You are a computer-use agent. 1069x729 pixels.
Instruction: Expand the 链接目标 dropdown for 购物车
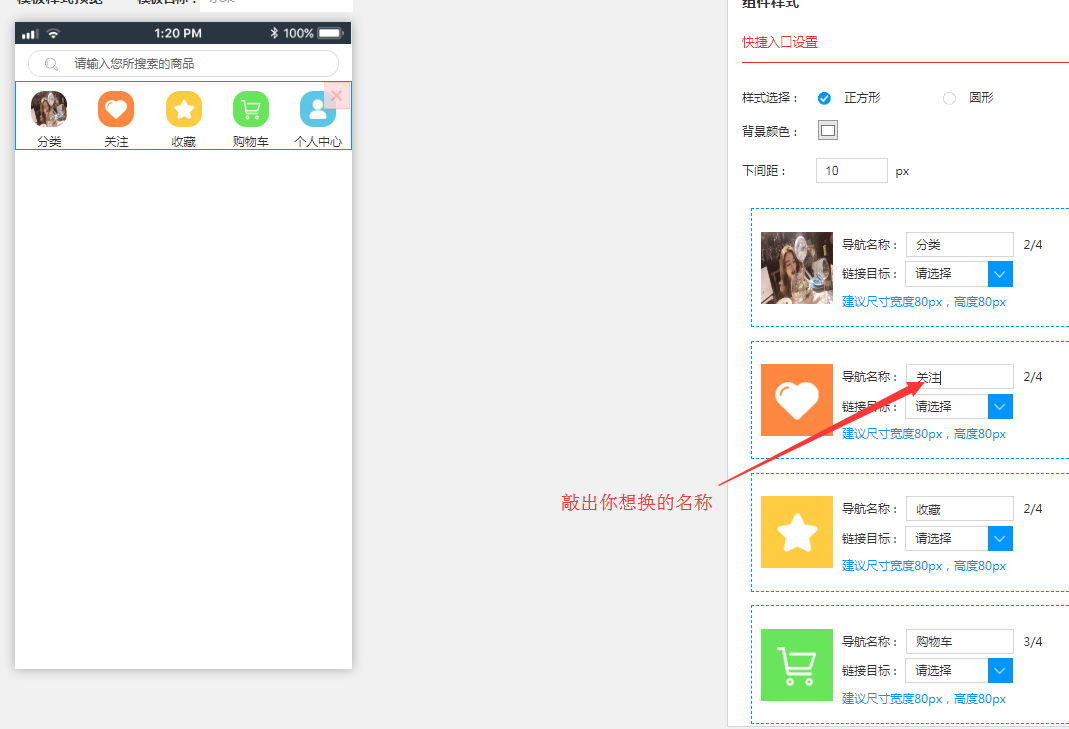click(x=1000, y=670)
